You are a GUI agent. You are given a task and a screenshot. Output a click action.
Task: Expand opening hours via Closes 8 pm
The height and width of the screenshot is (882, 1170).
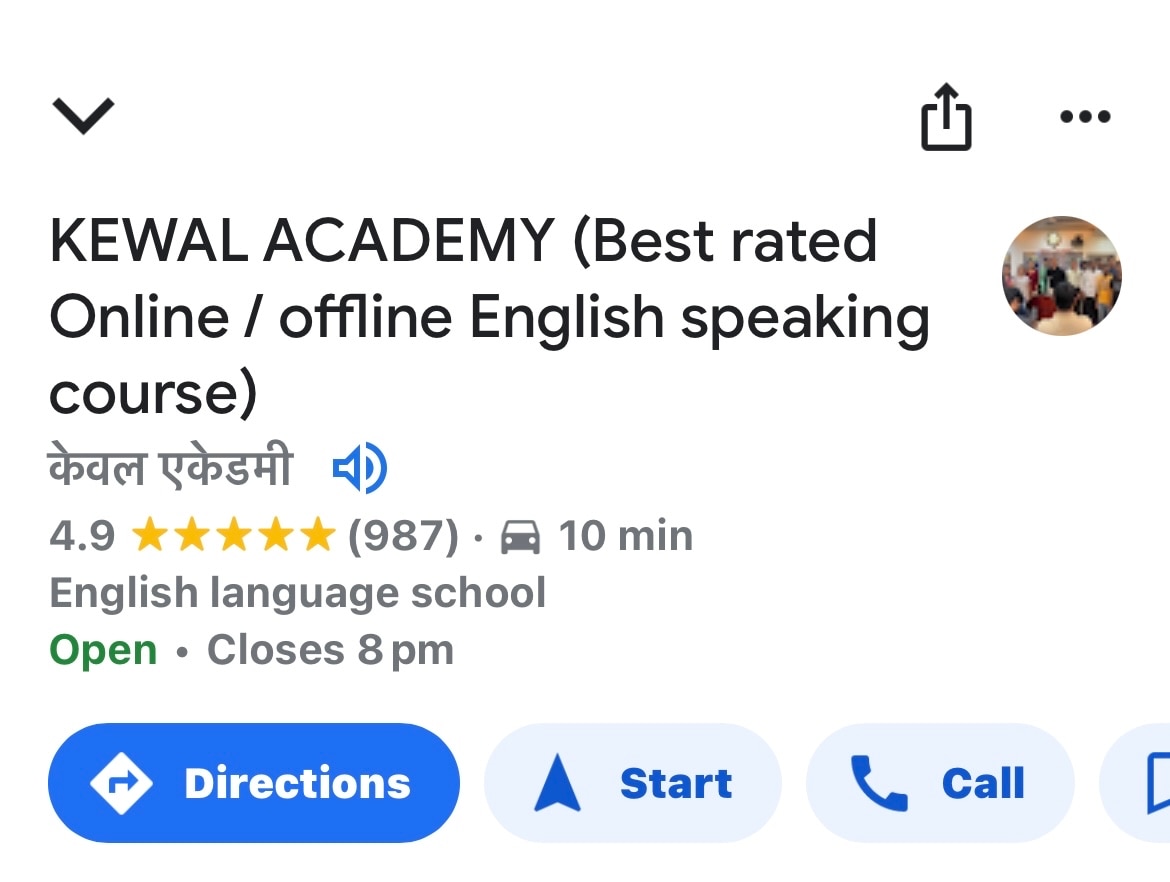pos(330,651)
